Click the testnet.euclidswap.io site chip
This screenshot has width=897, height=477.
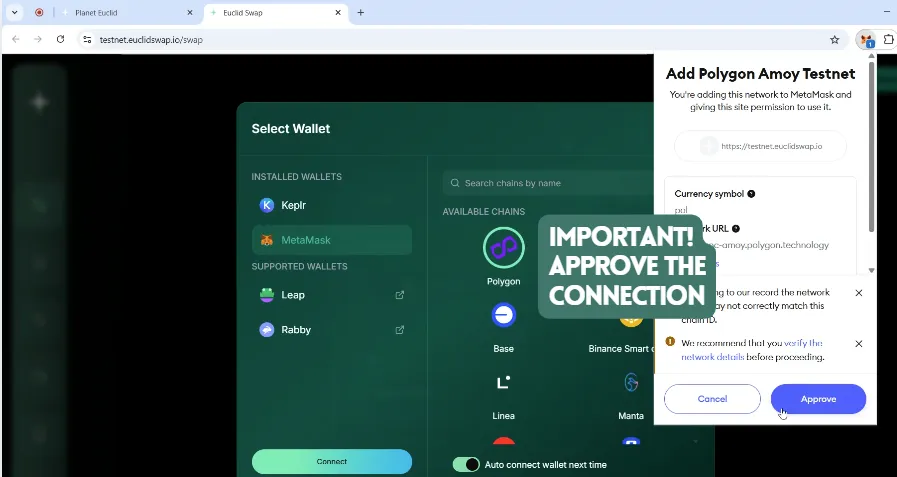[x=760, y=146]
